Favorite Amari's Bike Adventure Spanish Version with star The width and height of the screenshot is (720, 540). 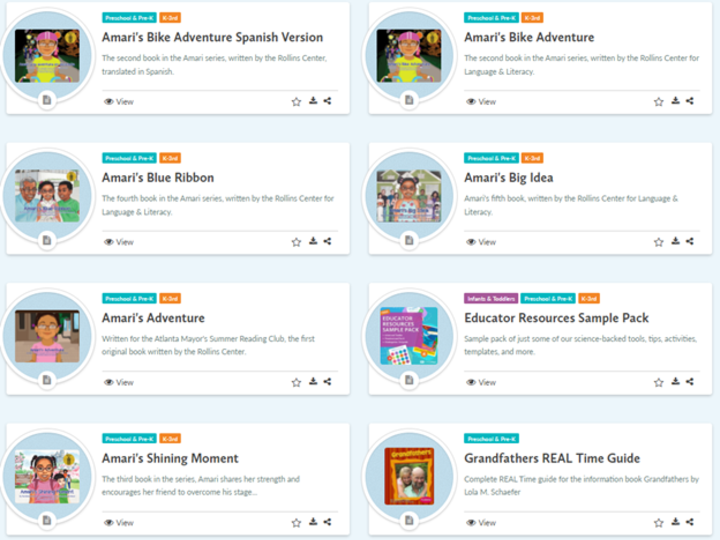point(296,101)
